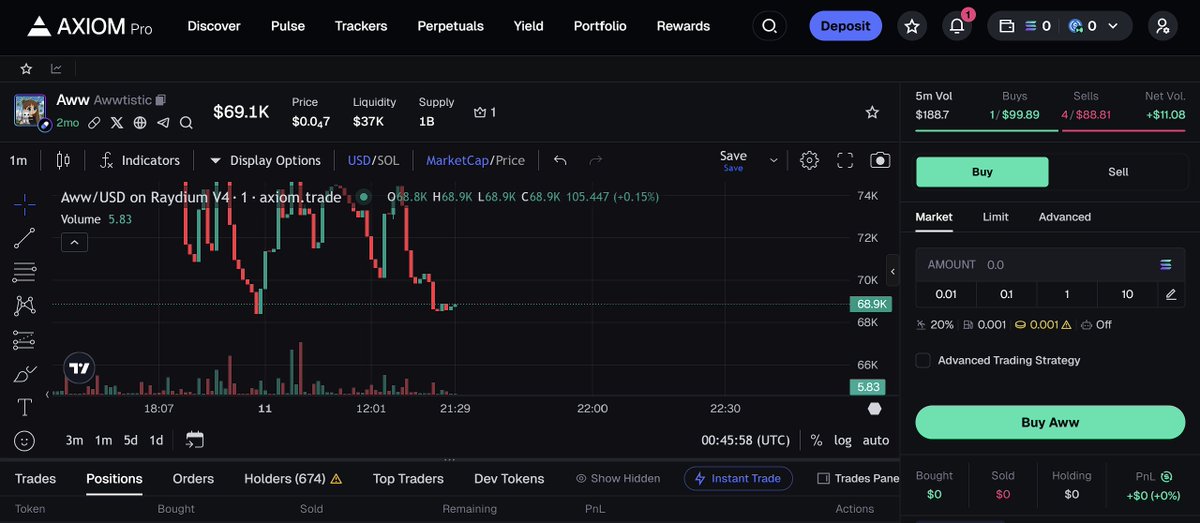Select the brush drawing tool
The width and height of the screenshot is (1200, 523).
(25, 374)
